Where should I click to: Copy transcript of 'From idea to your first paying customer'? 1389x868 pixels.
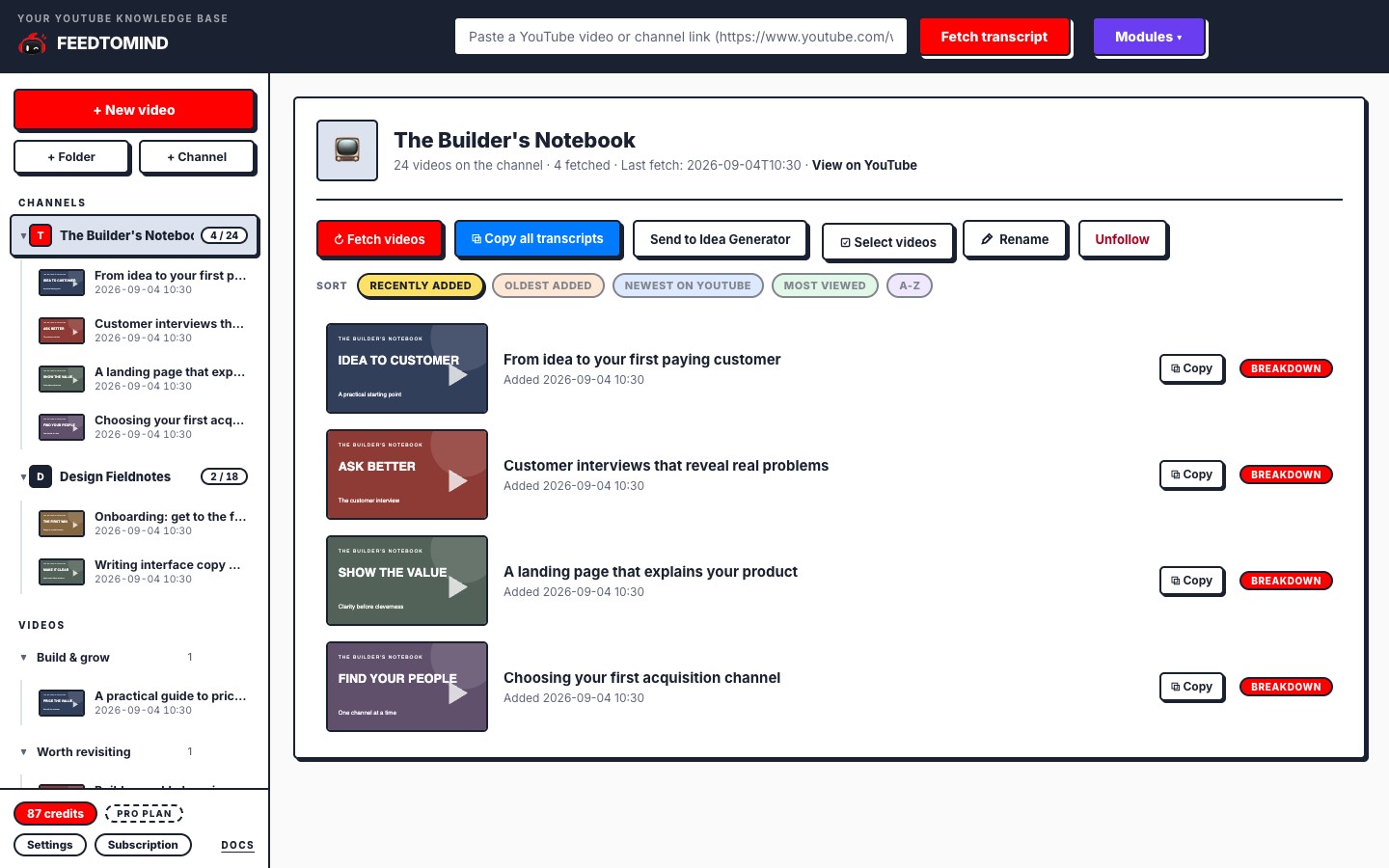coord(1191,368)
